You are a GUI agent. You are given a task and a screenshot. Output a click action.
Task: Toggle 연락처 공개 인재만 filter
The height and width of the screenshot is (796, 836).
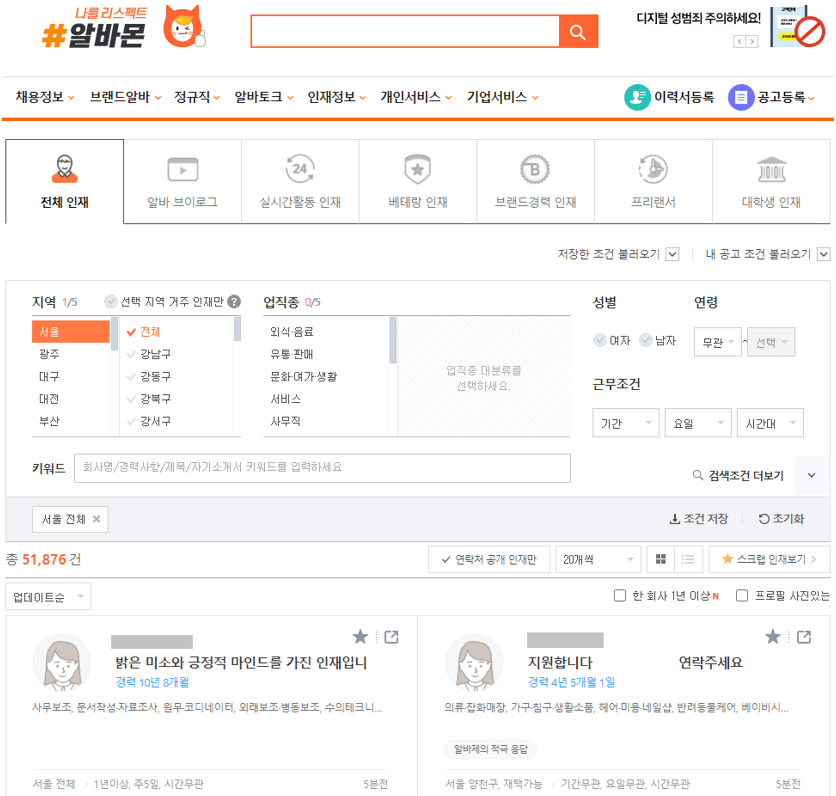tap(489, 559)
